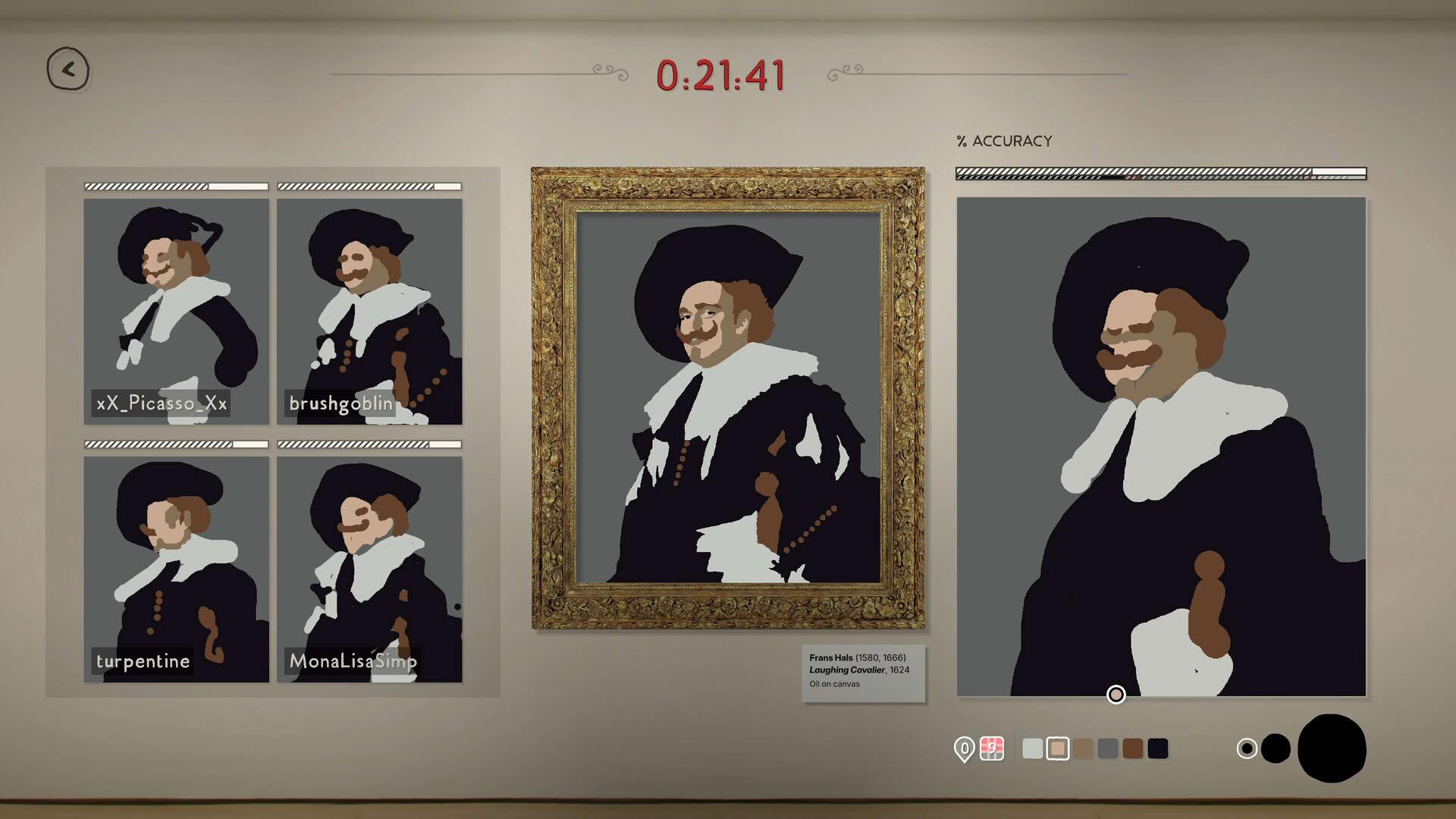Choose the tan brown paint swatch
The height and width of the screenshot is (819, 1456).
pos(1083,748)
